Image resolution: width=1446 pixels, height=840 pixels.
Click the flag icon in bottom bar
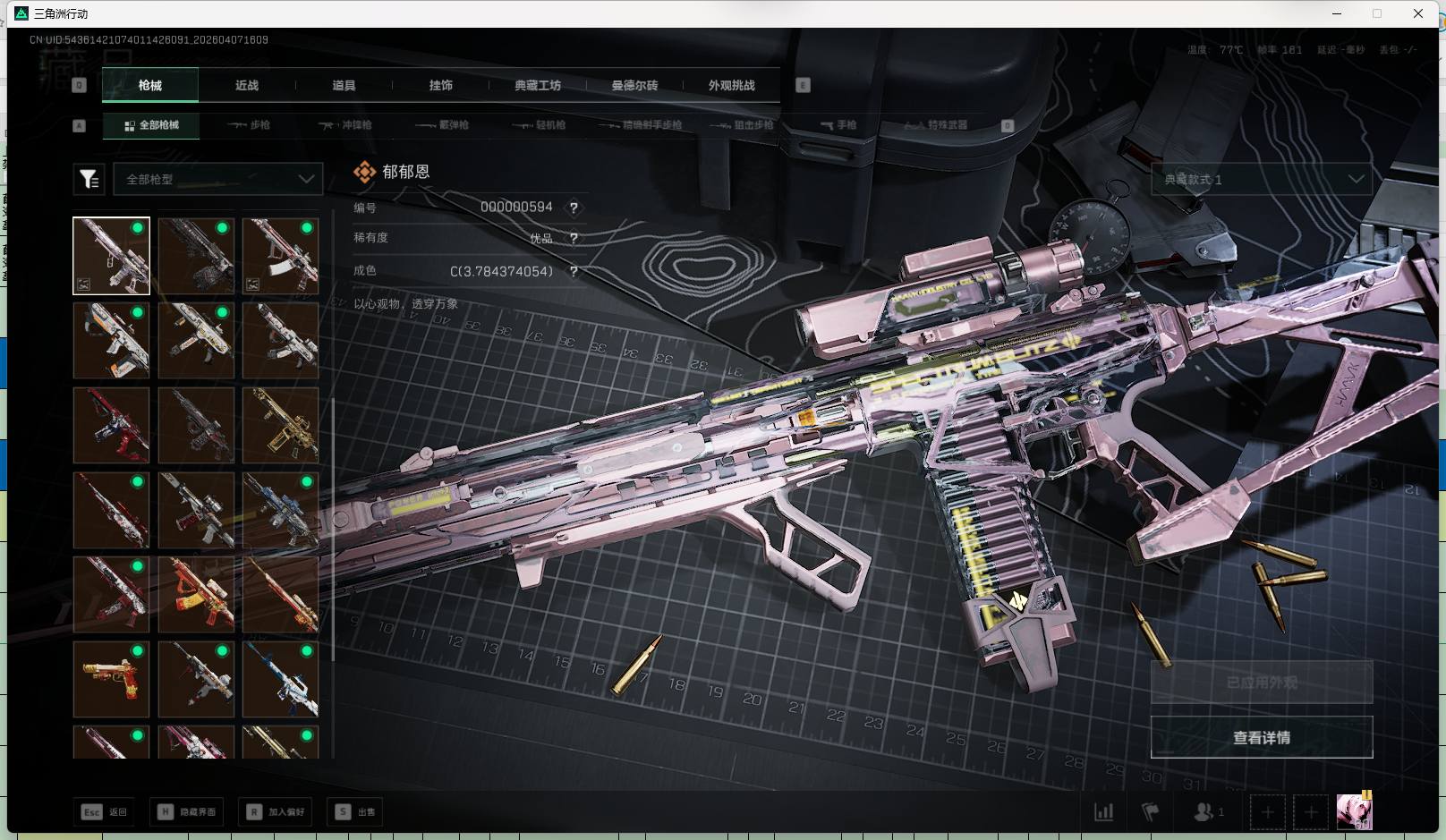pos(1151,811)
